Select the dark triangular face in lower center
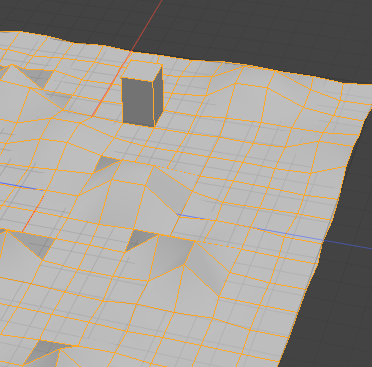The height and width of the screenshot is (367, 372). (140, 238)
